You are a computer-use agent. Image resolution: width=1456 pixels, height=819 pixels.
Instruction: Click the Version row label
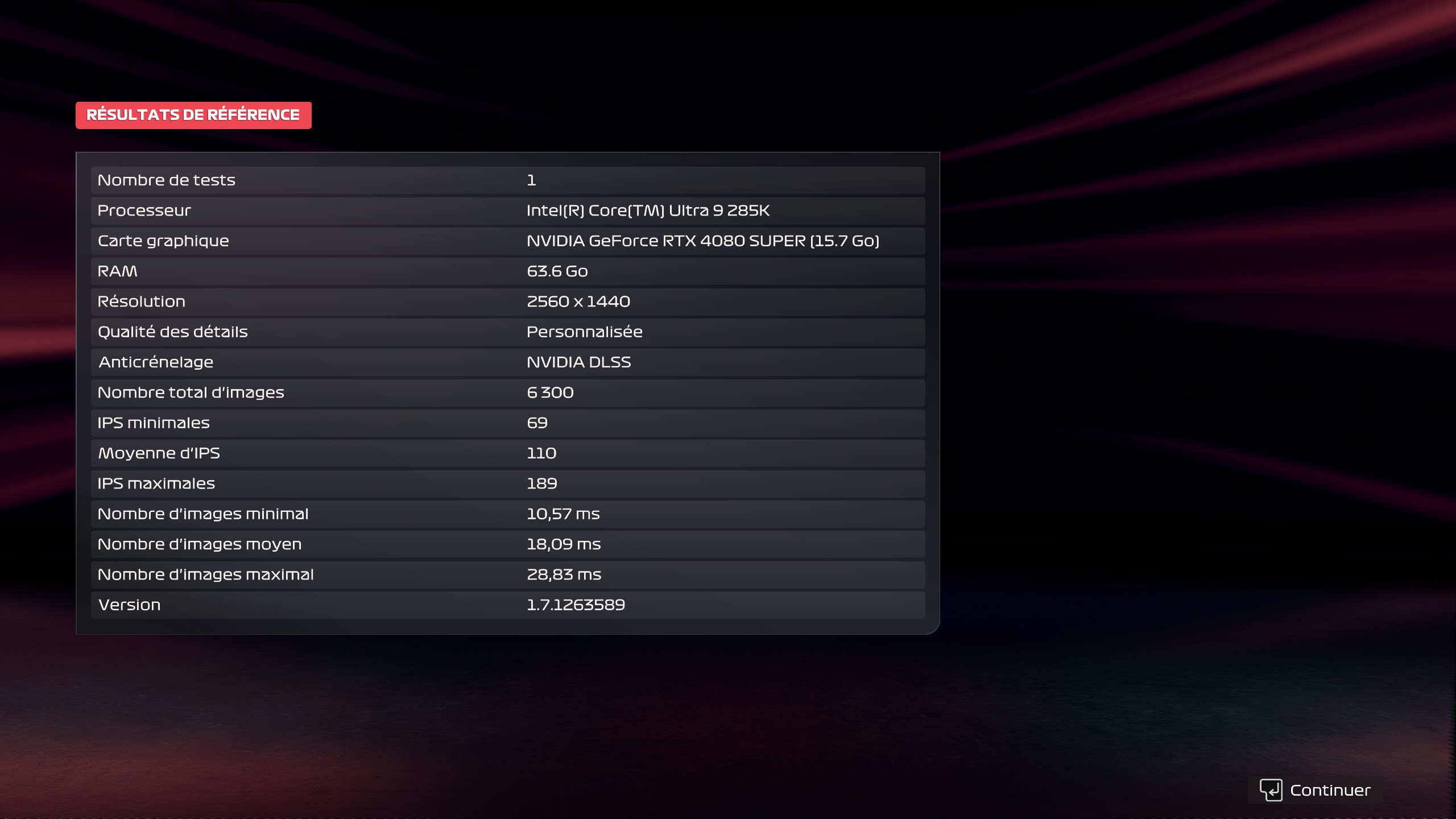(129, 605)
